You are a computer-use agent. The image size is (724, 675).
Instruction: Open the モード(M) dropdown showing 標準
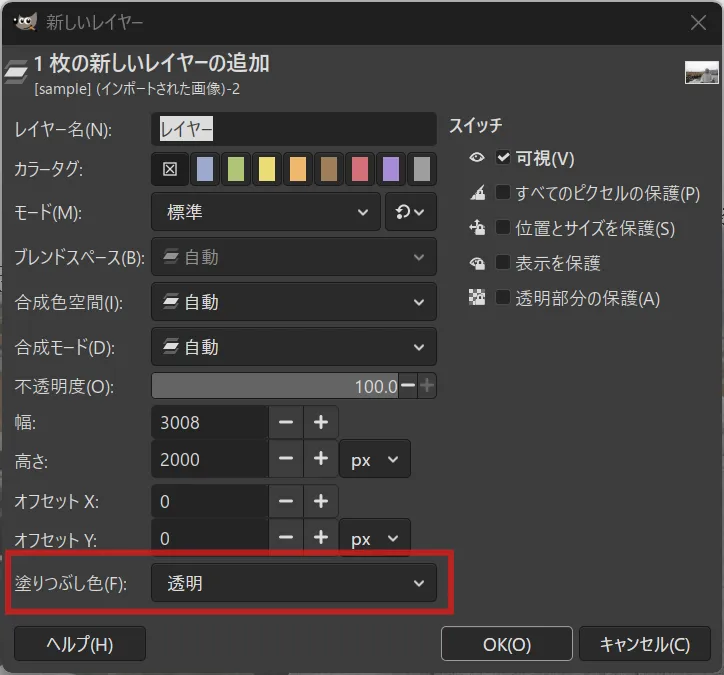[266, 212]
